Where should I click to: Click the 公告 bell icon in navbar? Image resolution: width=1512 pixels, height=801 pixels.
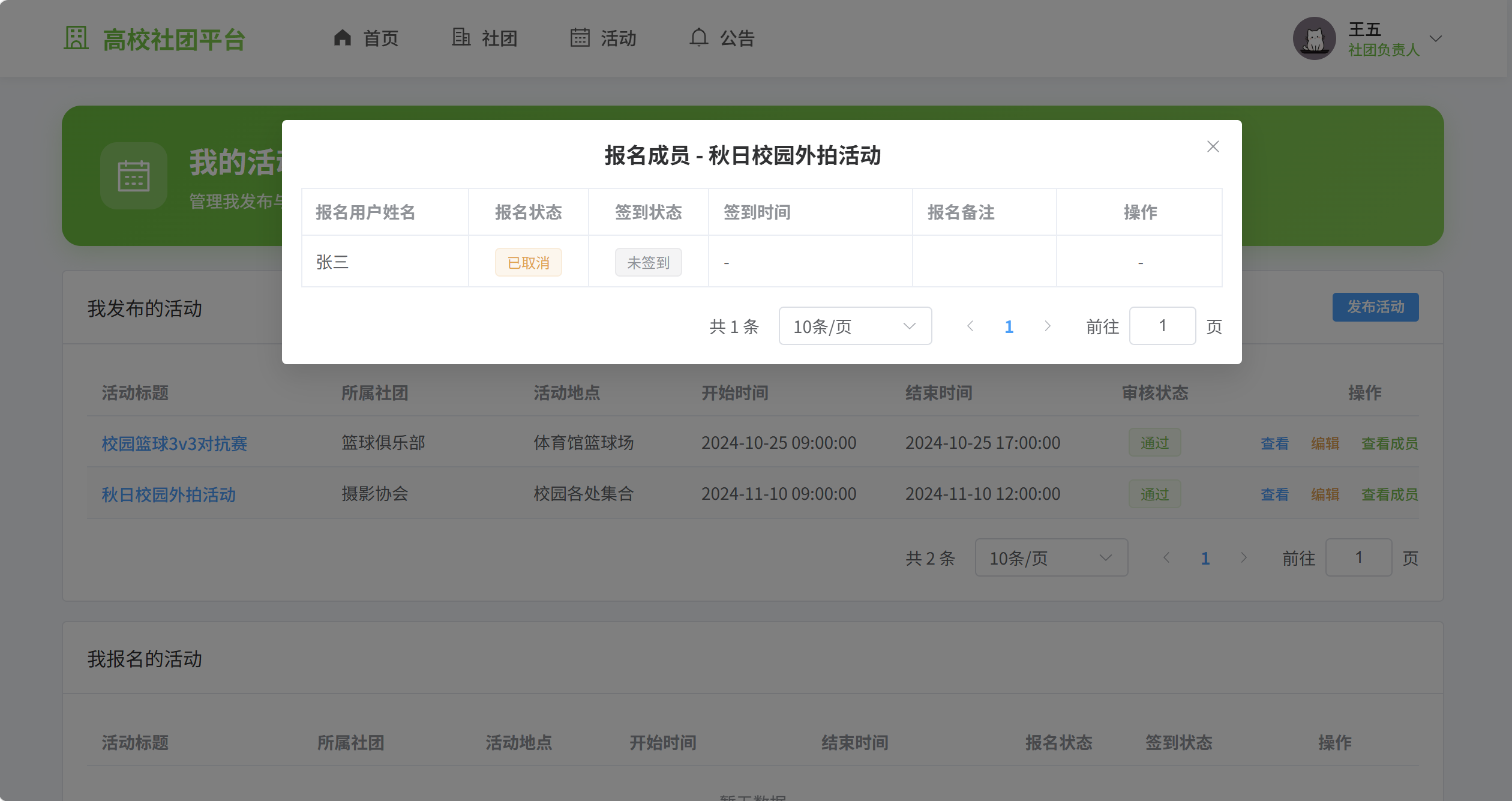pos(698,37)
